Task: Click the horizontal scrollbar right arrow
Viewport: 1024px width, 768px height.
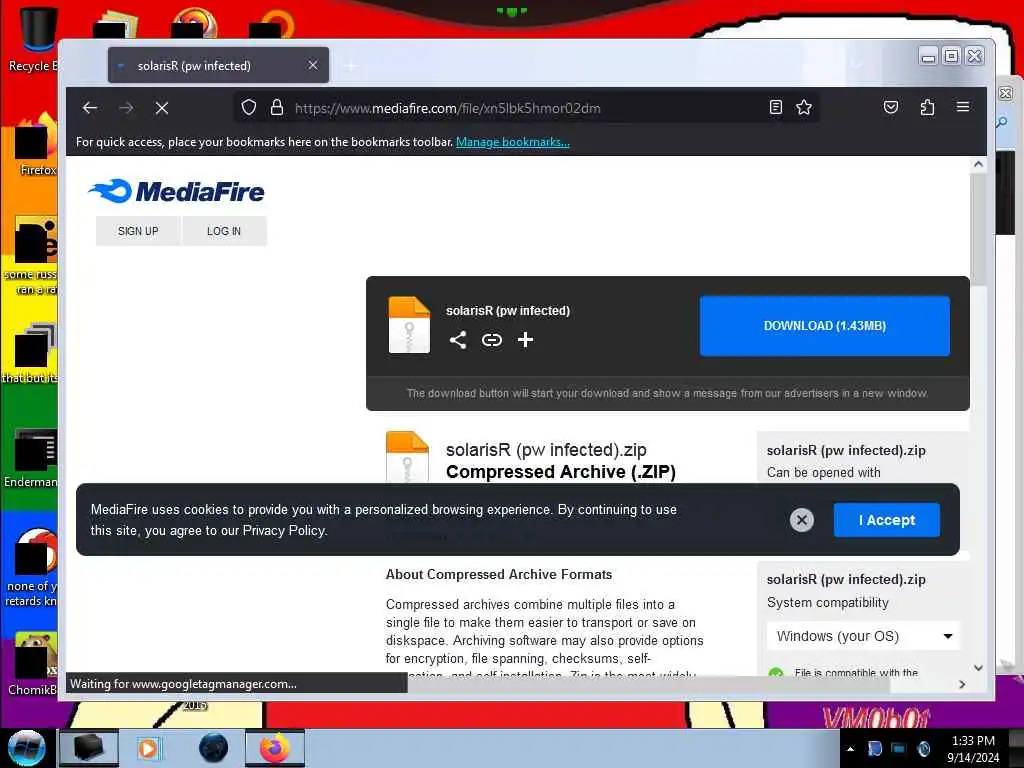Action: point(962,684)
